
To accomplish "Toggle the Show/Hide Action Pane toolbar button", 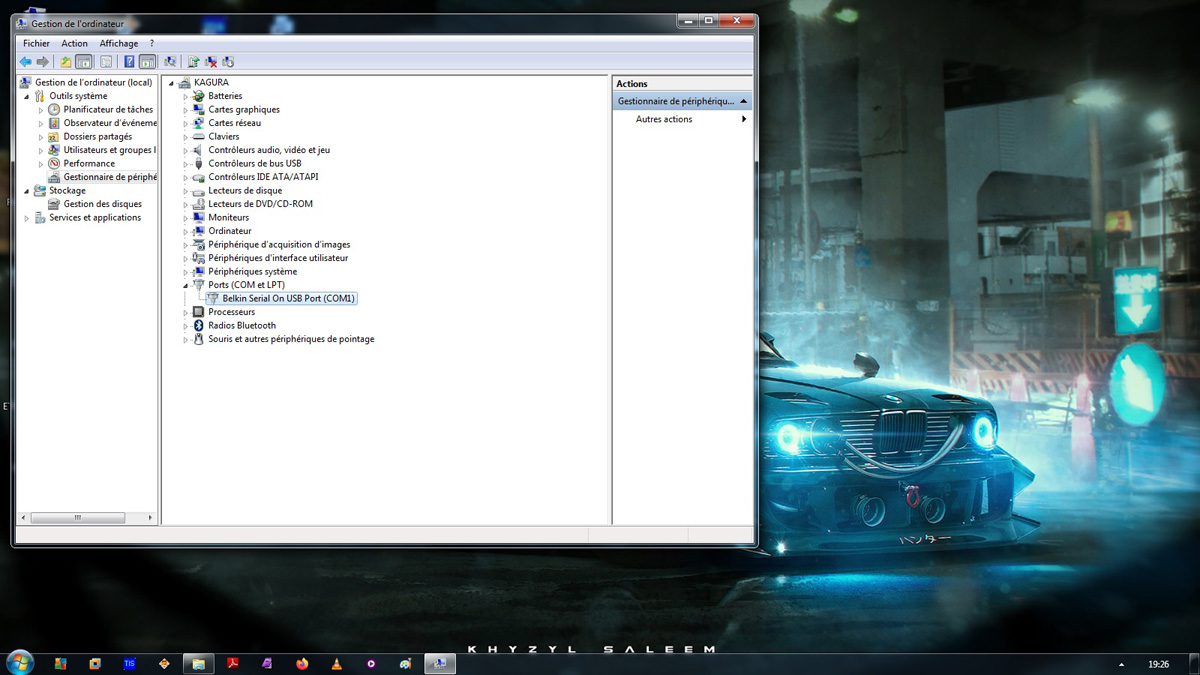I will 147,62.
